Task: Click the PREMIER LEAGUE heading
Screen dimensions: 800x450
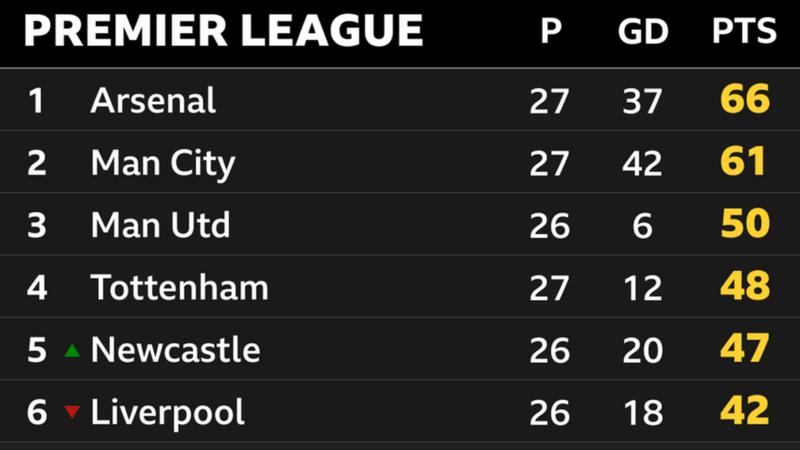Action: (223, 31)
